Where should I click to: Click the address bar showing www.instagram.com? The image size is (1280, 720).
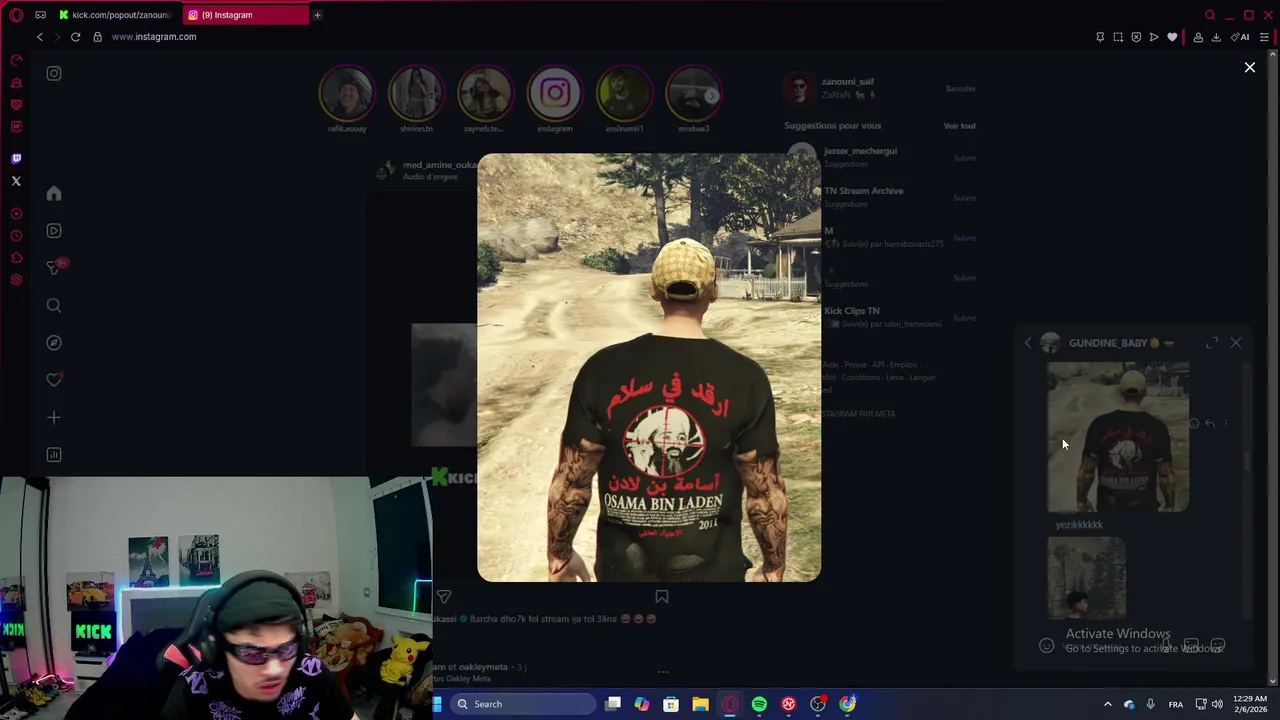point(154,37)
